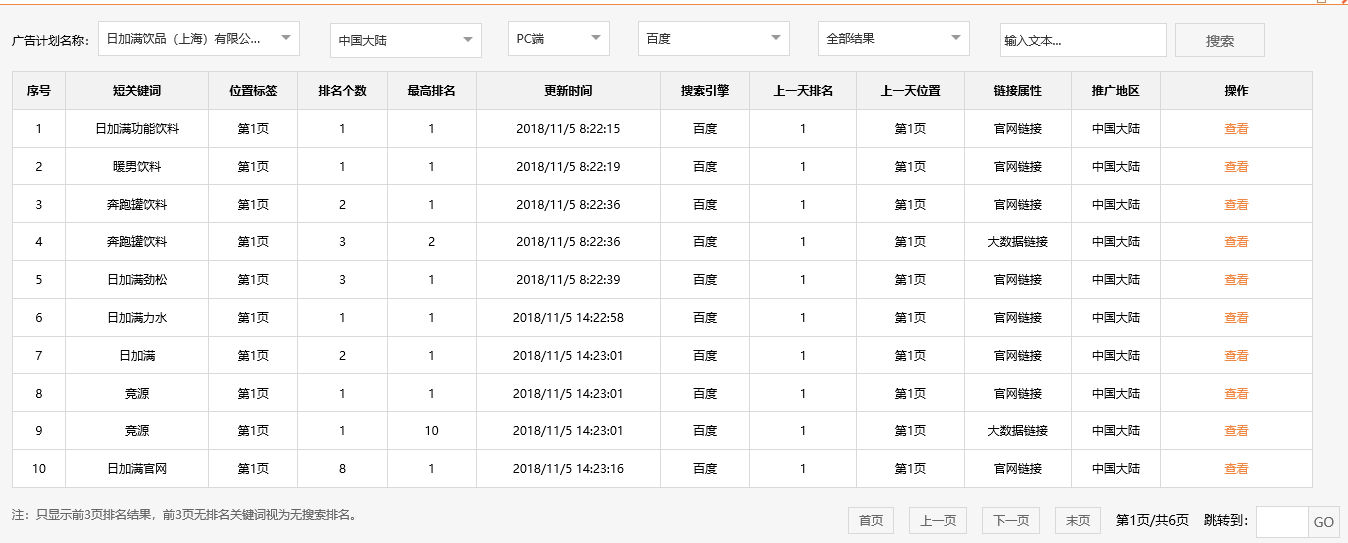Select keyword cell 日加满官网

pos(137,469)
